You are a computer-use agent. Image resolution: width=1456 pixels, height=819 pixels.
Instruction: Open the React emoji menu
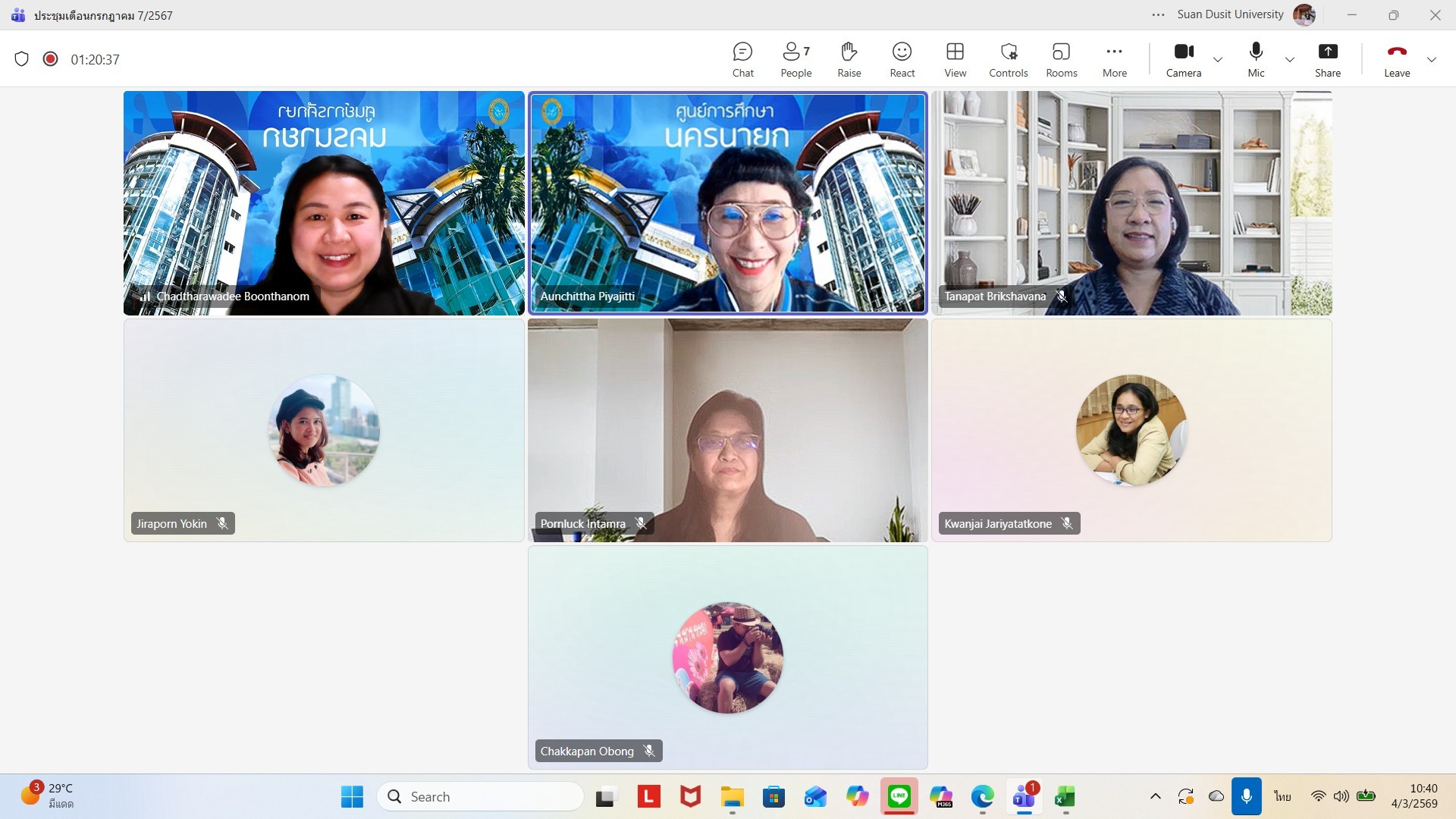(902, 59)
